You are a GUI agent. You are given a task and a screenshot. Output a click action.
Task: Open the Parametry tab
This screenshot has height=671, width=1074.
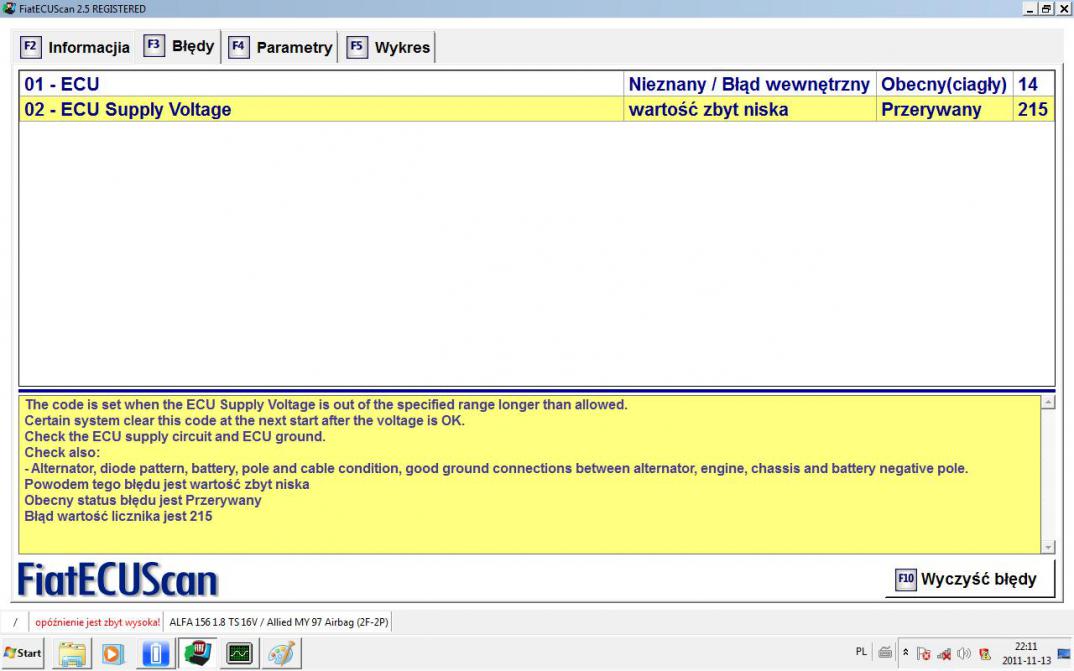[x=280, y=47]
